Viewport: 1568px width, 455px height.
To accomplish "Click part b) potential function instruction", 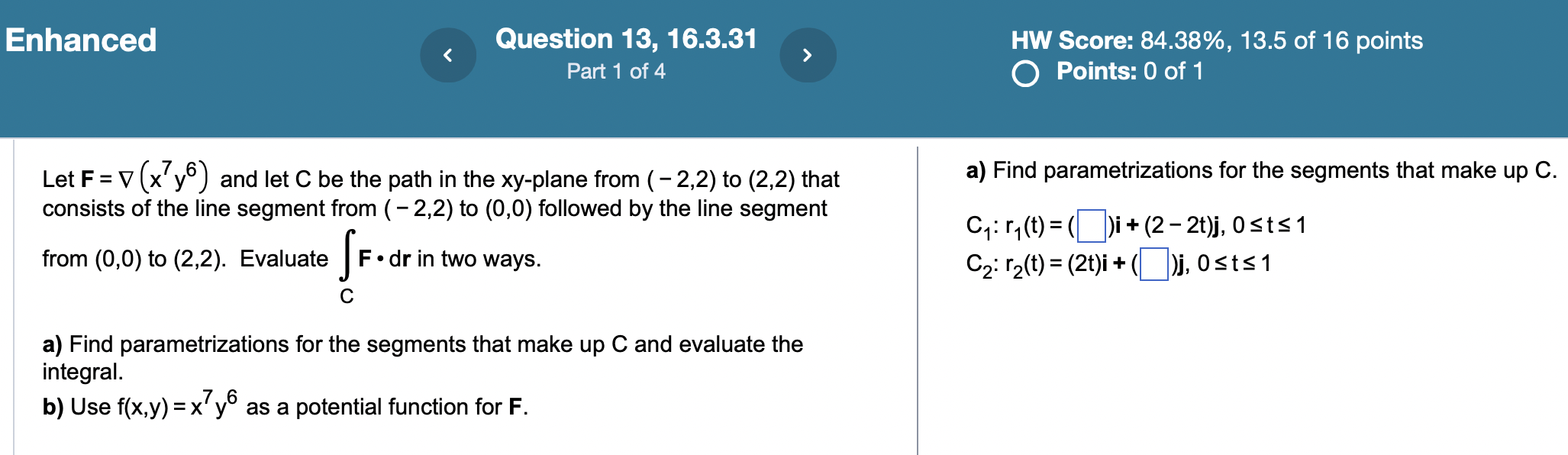I will click(285, 406).
